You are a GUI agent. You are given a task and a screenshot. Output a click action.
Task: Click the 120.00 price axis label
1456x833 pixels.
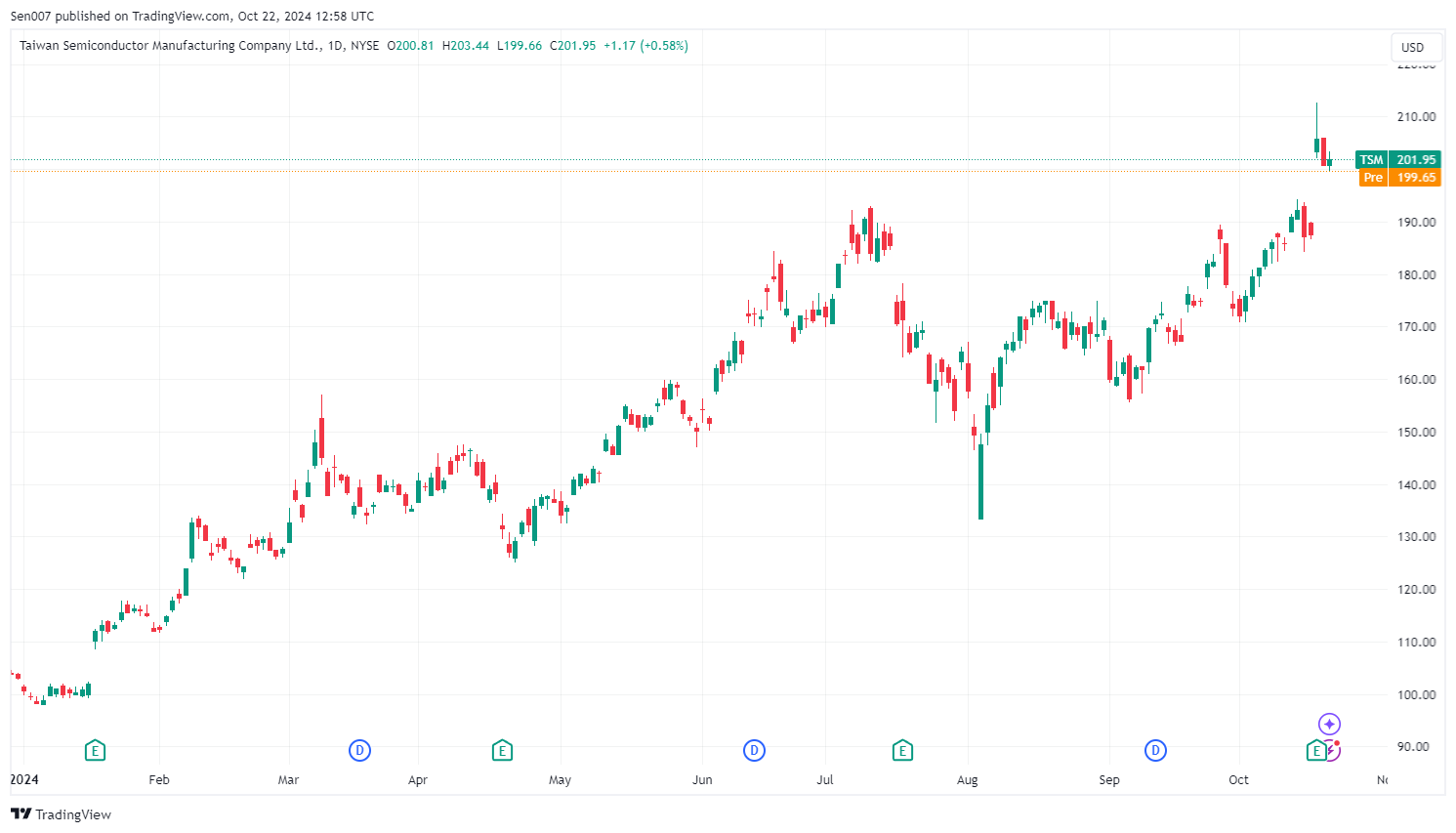tap(1416, 589)
